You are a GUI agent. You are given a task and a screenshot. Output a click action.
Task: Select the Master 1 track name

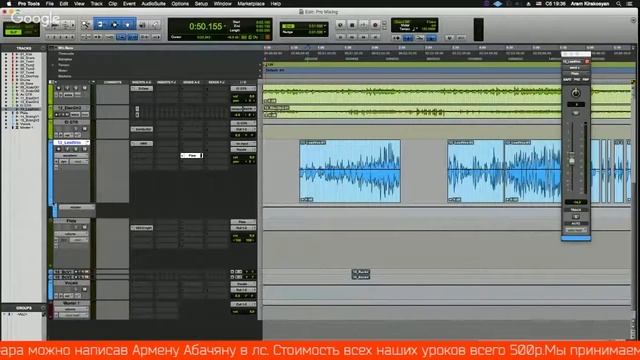click(x=71, y=303)
